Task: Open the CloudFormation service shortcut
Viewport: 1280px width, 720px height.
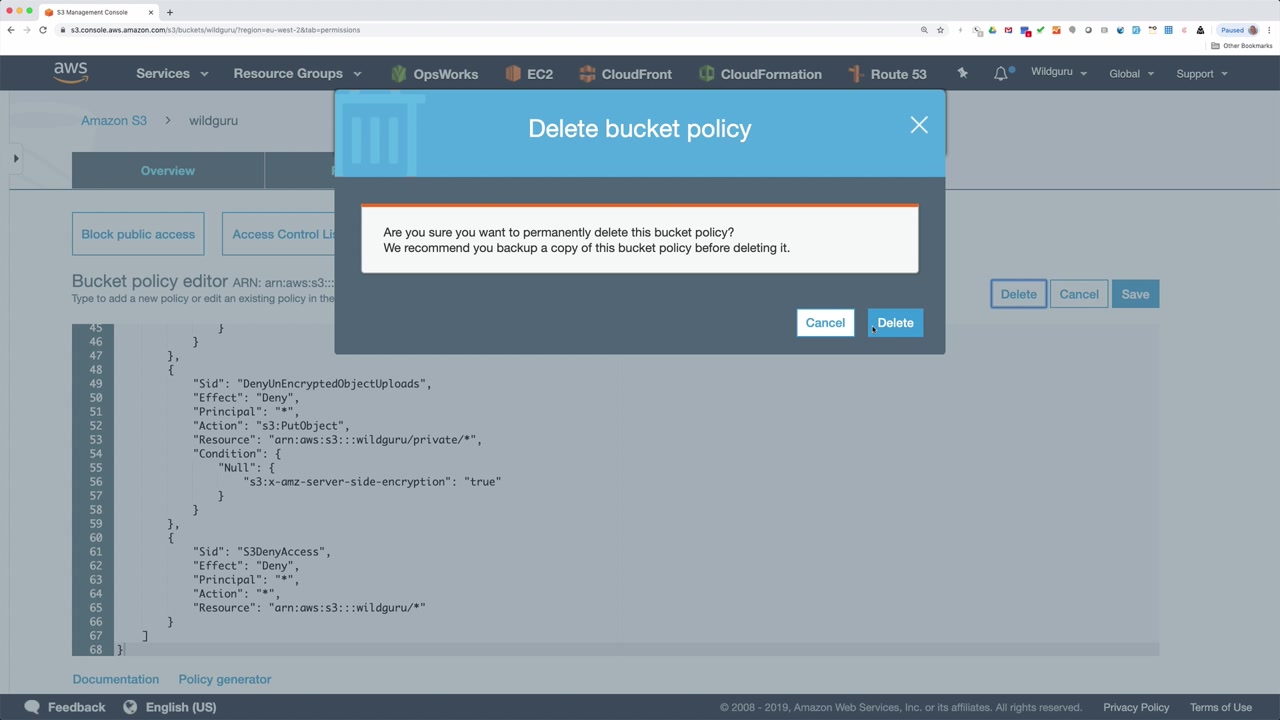Action: click(760, 74)
